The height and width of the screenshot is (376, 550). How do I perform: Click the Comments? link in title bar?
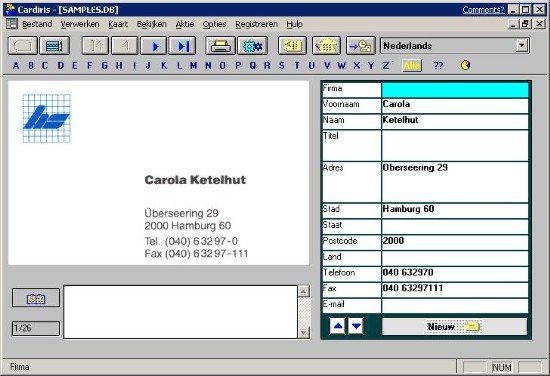click(483, 9)
